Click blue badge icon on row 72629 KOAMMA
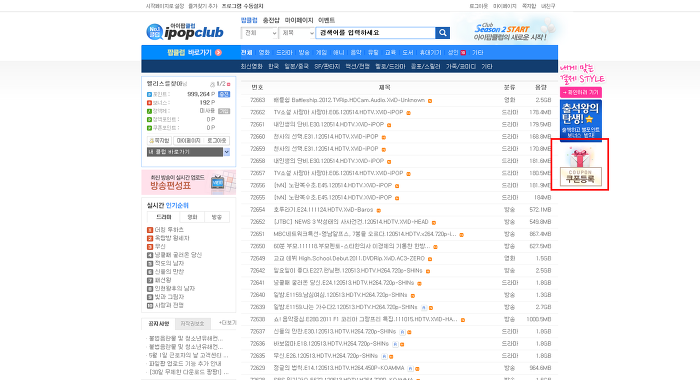 pos(410,368)
